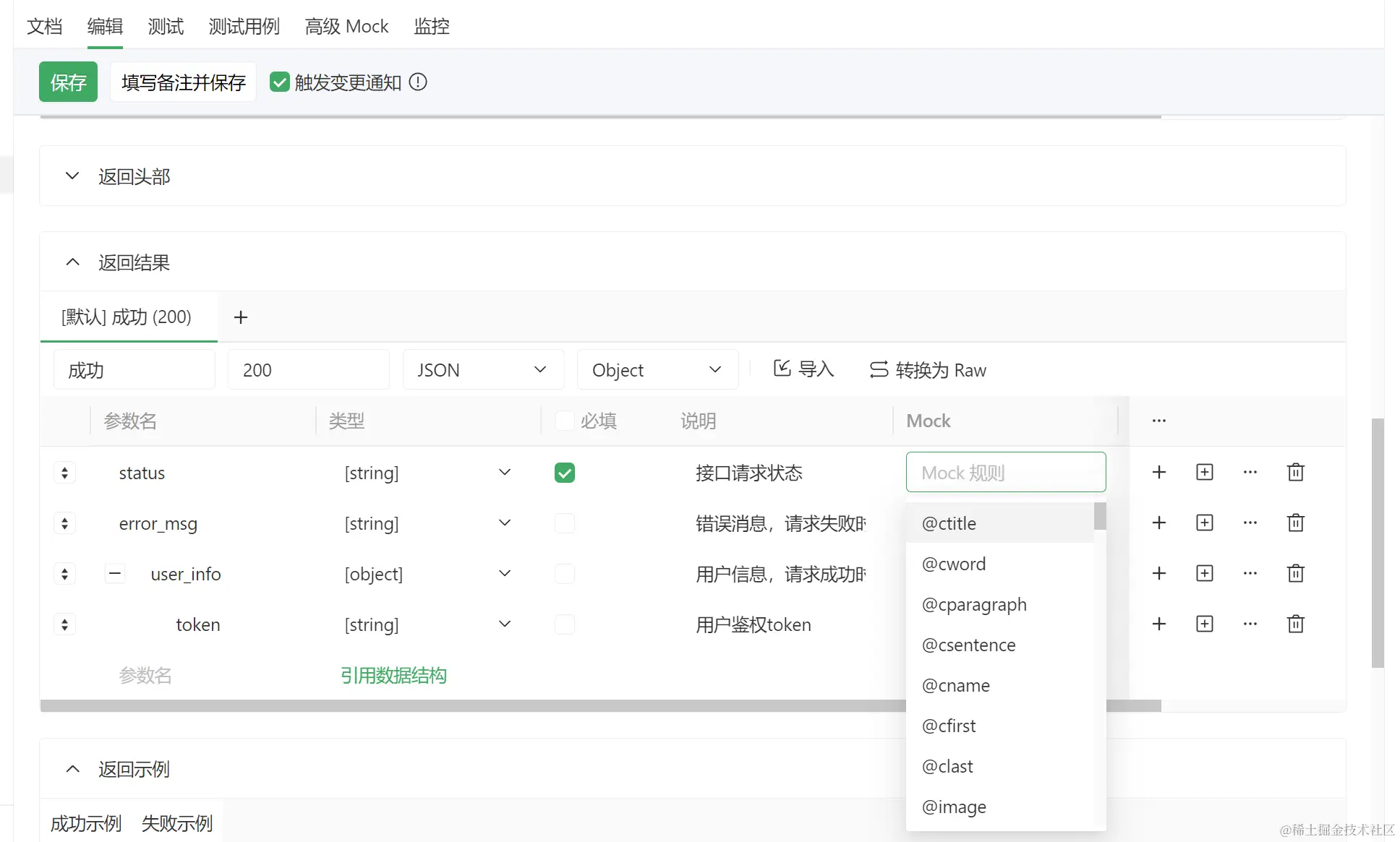Viewport: 1400px width, 842px height.
Task: Add child node to user_info row
Action: [1204, 573]
